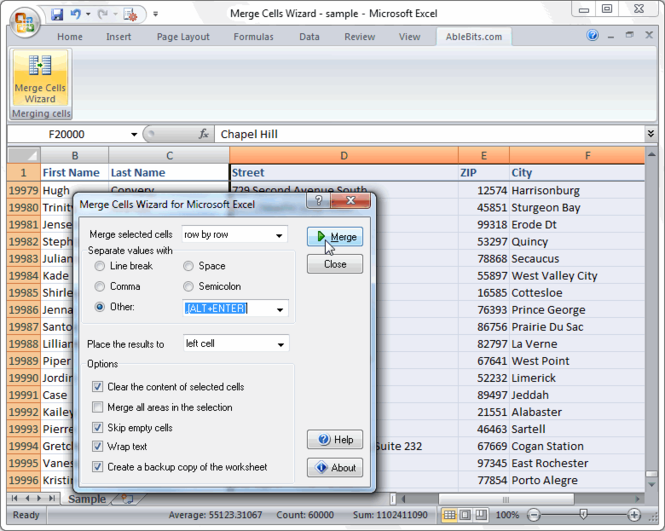Expand the formula bar

[651, 134]
